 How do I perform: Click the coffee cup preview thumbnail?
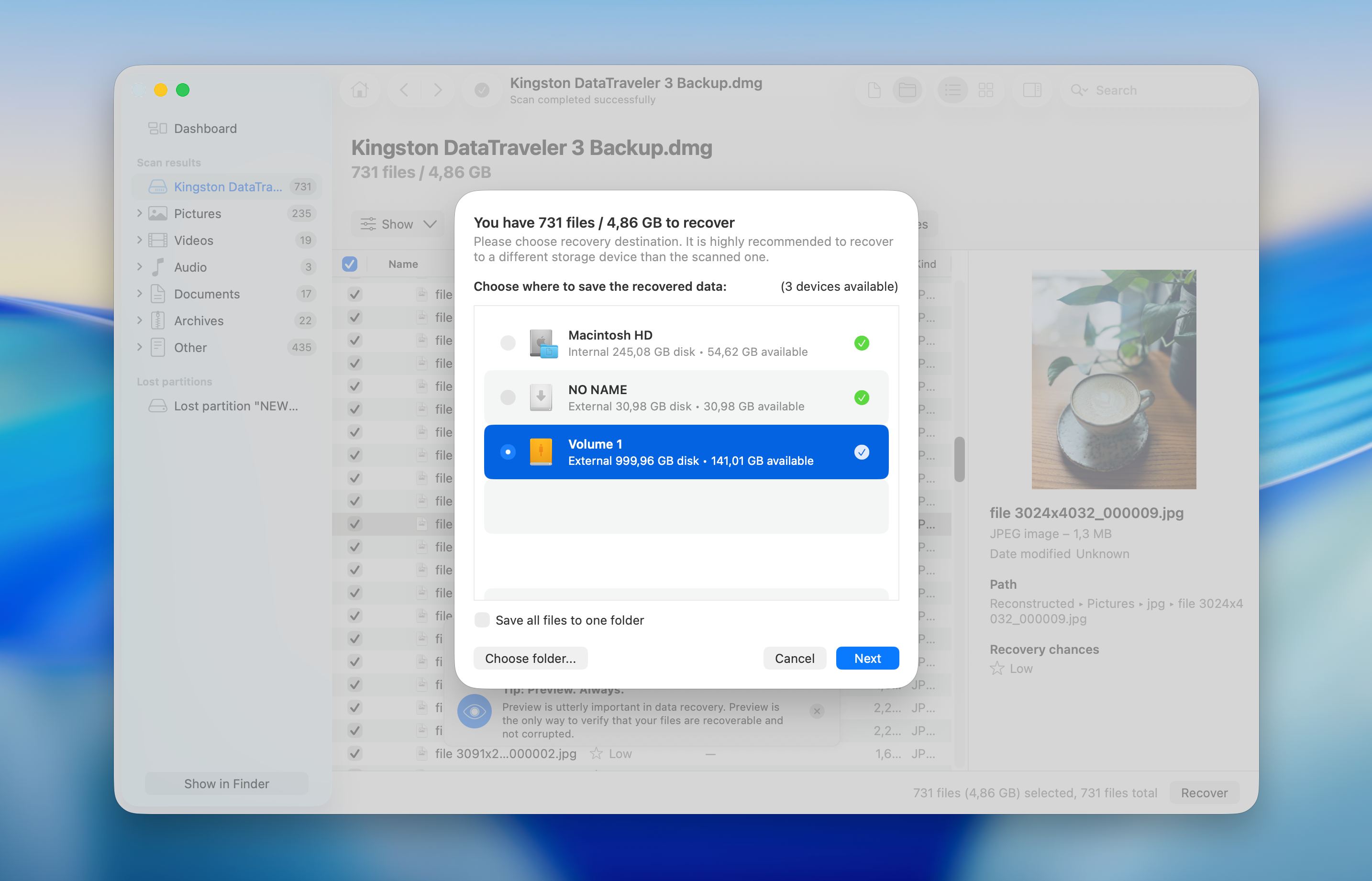[1113, 379]
